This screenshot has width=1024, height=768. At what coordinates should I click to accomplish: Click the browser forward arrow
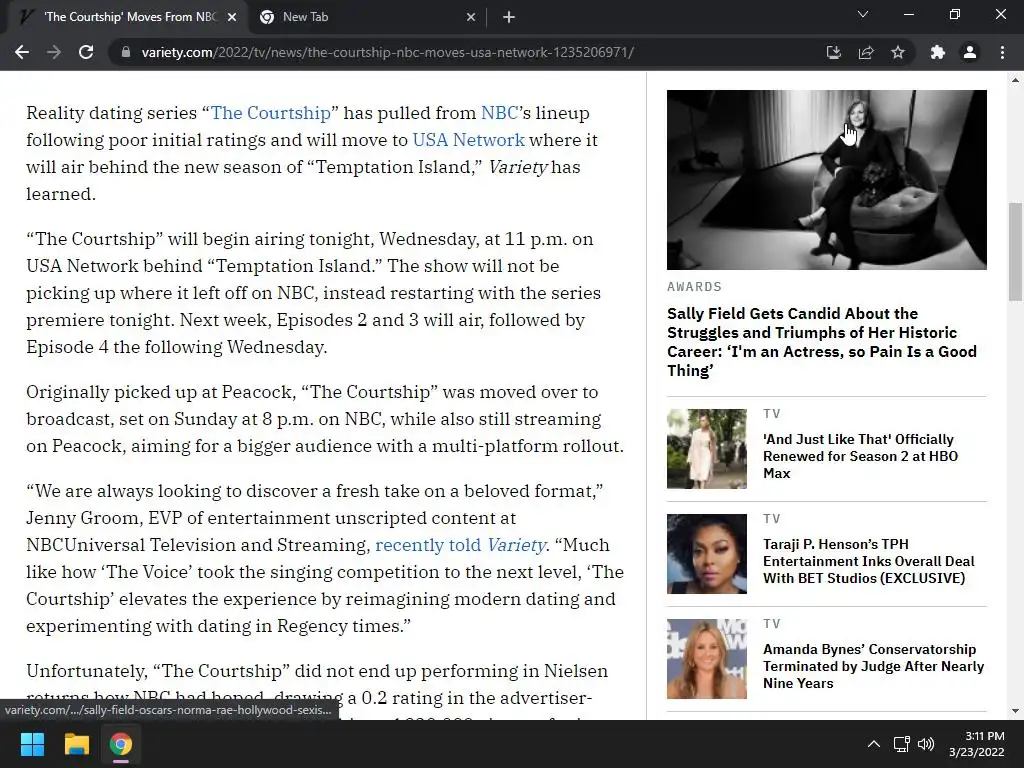(x=54, y=52)
